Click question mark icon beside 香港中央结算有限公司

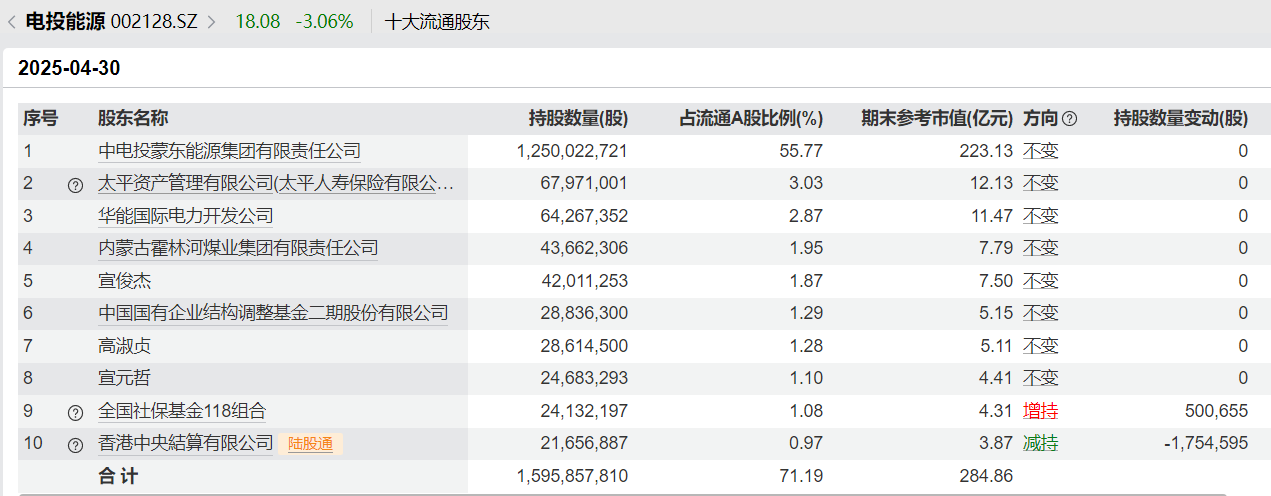coord(75,445)
